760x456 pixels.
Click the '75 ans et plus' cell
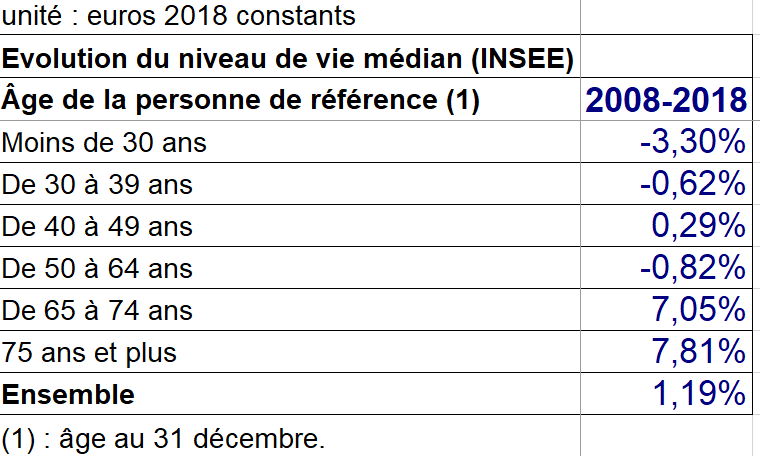290,352
